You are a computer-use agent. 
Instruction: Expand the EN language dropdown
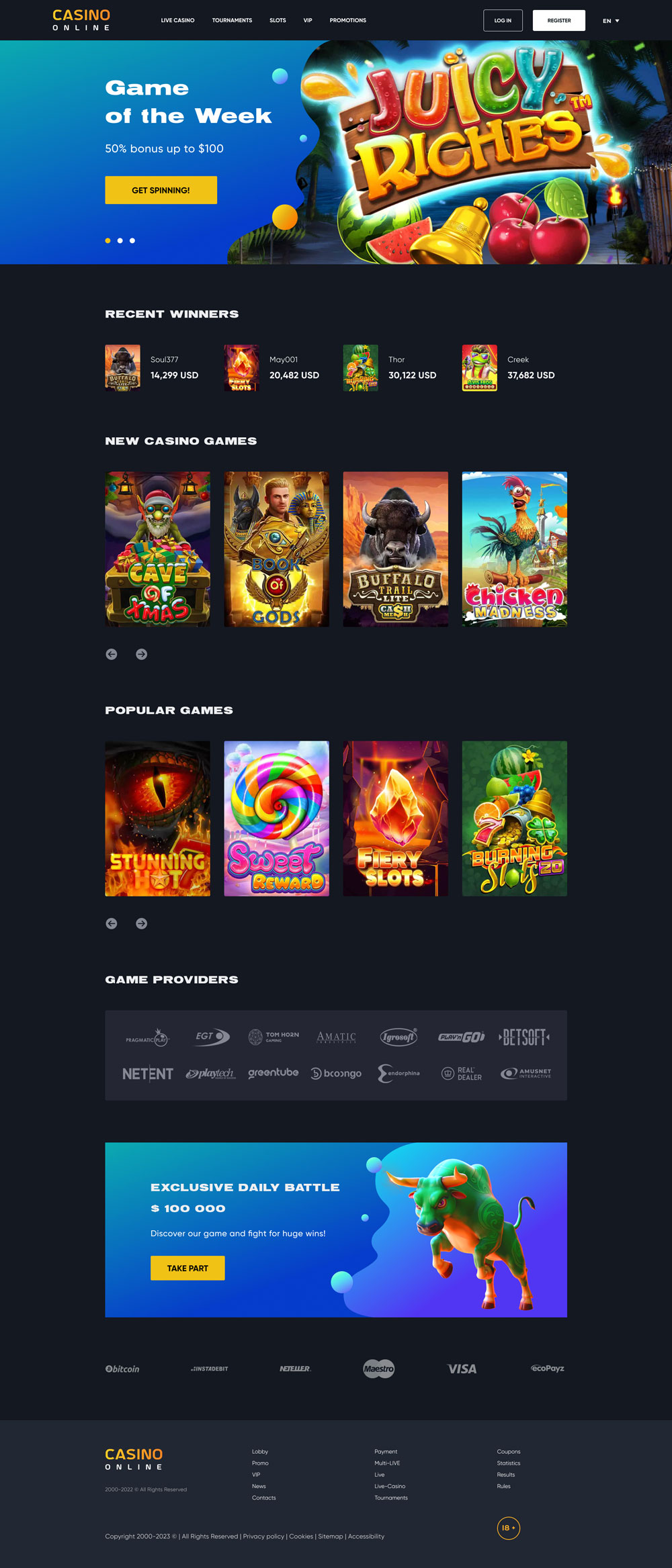(x=611, y=21)
